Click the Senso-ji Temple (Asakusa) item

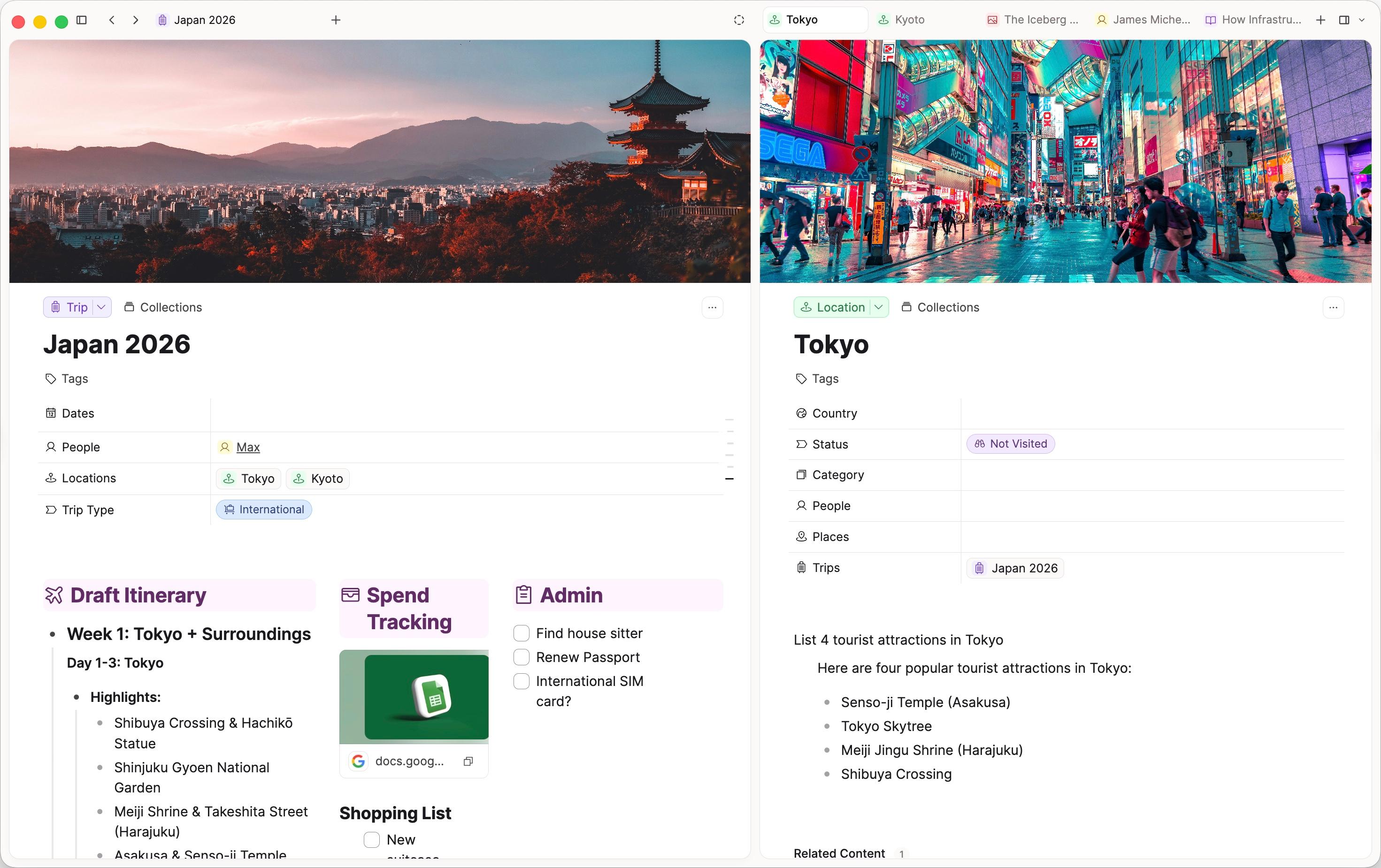pyautogui.click(x=926, y=702)
